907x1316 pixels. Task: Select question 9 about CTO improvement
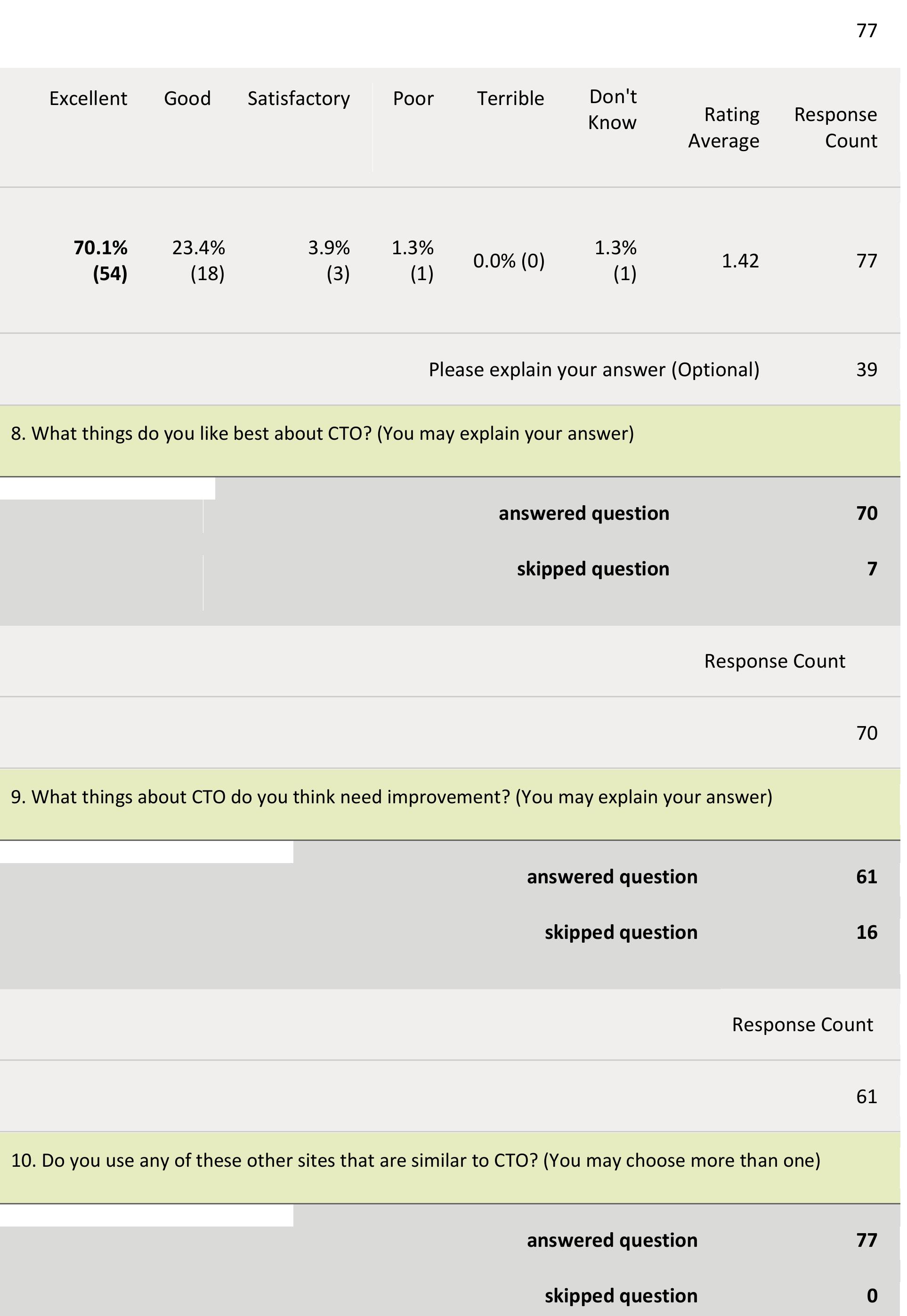coord(391,797)
